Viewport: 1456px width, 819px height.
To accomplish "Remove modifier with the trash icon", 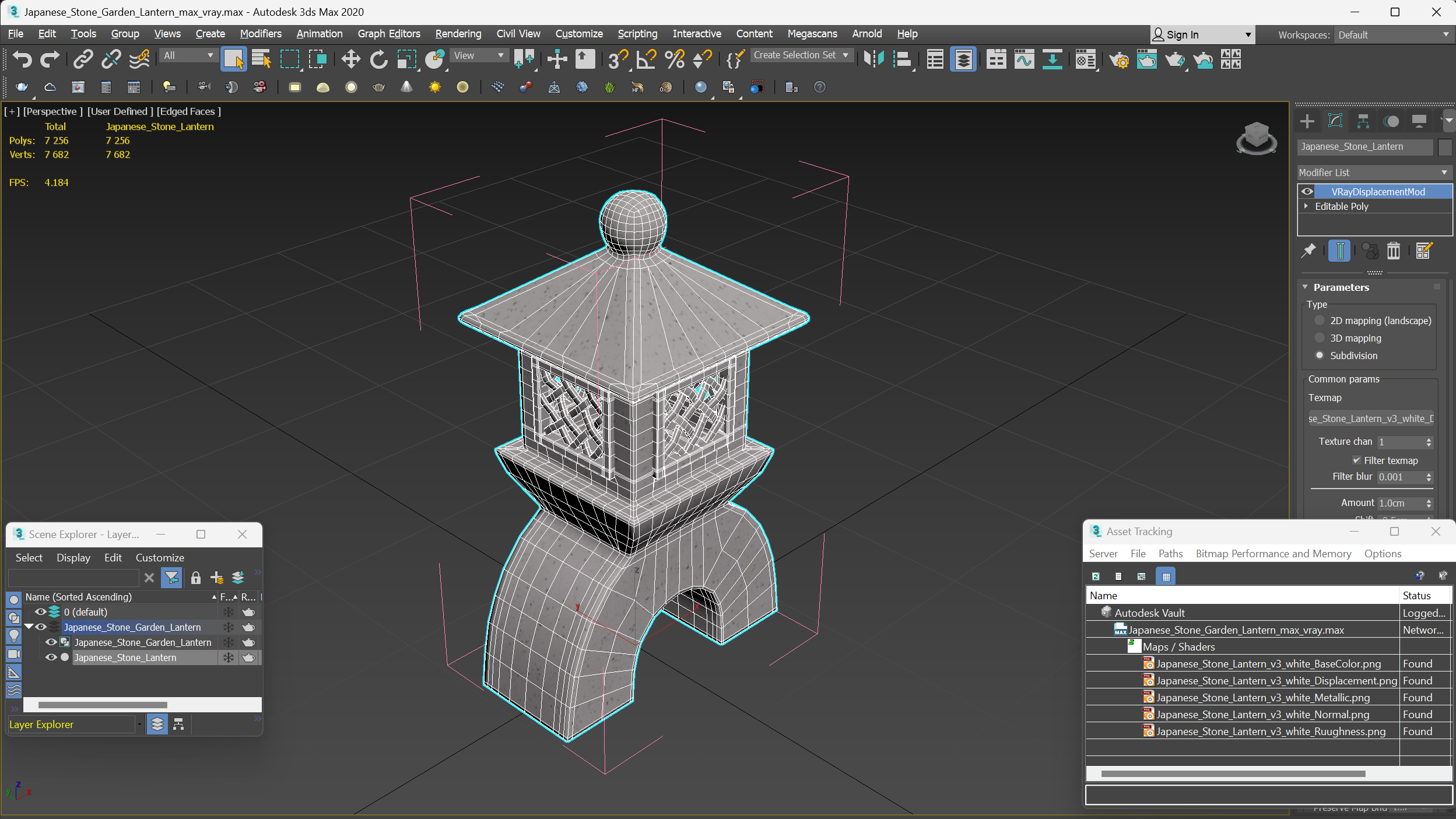I will click(1393, 251).
